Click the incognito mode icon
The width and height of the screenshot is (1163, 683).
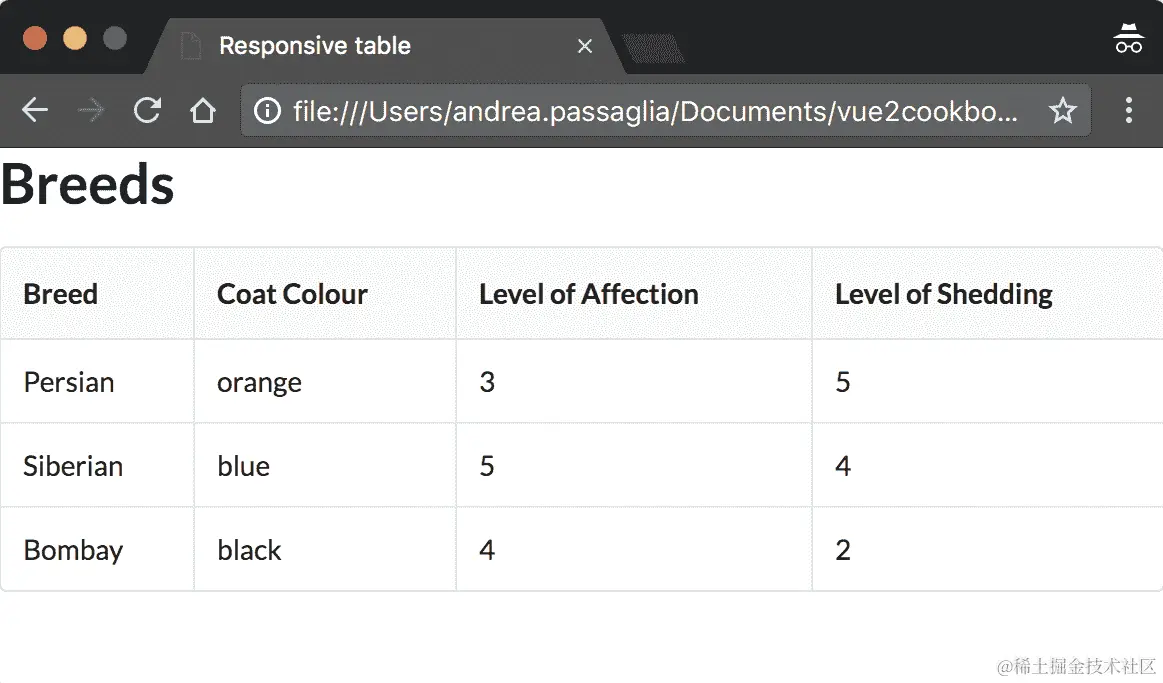pos(1128,39)
